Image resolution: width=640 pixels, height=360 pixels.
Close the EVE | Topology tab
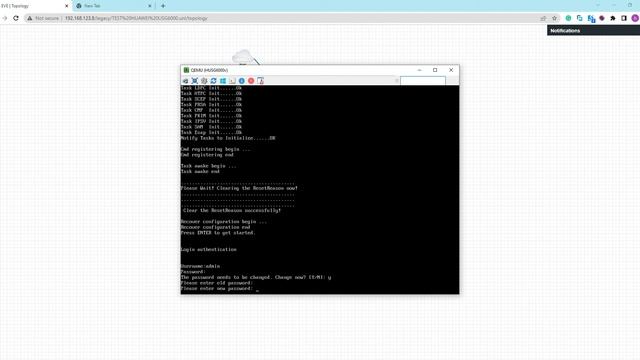click(x=67, y=6)
